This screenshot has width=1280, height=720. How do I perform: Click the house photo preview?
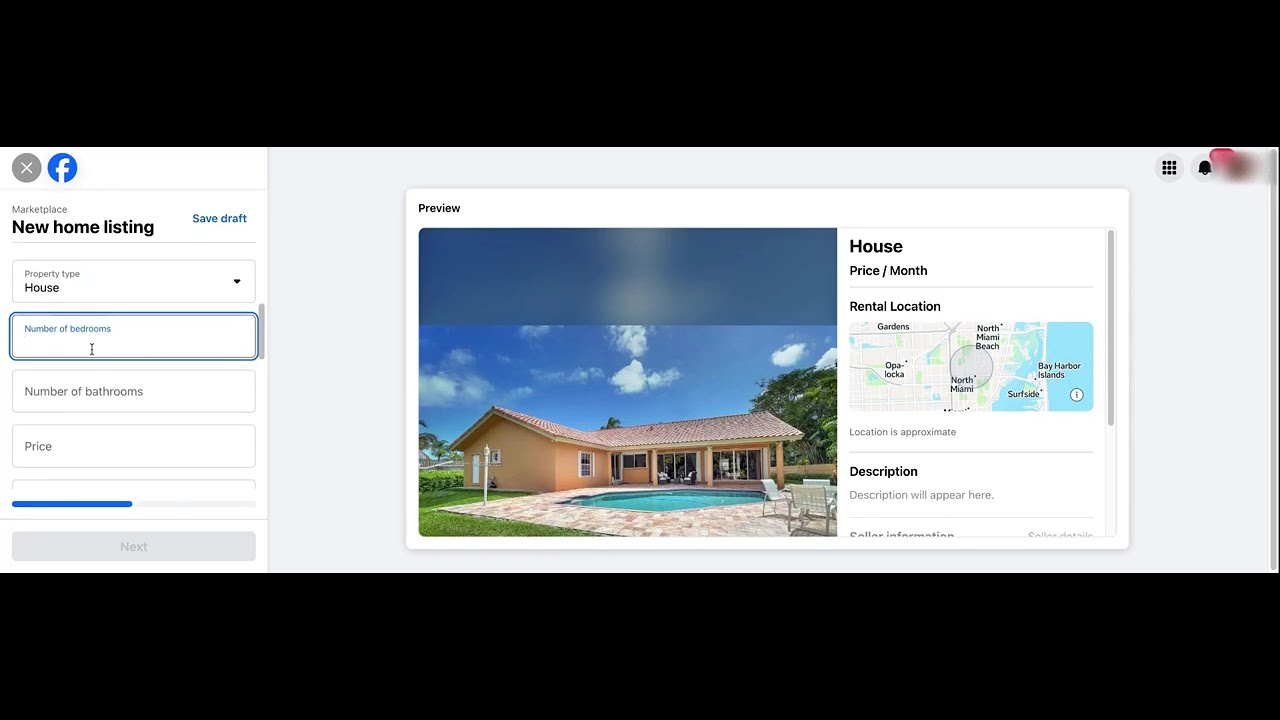point(628,382)
